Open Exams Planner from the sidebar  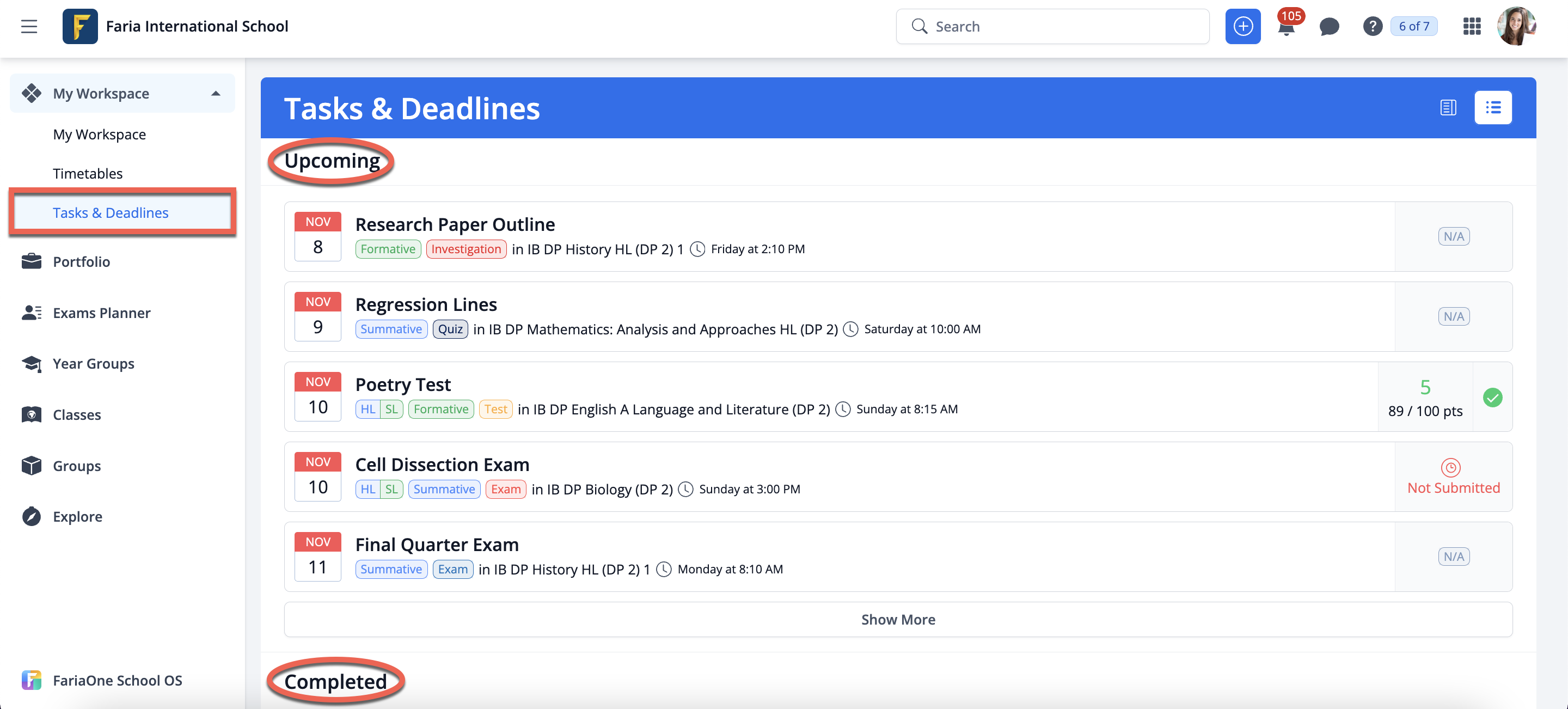pyautogui.click(x=101, y=312)
